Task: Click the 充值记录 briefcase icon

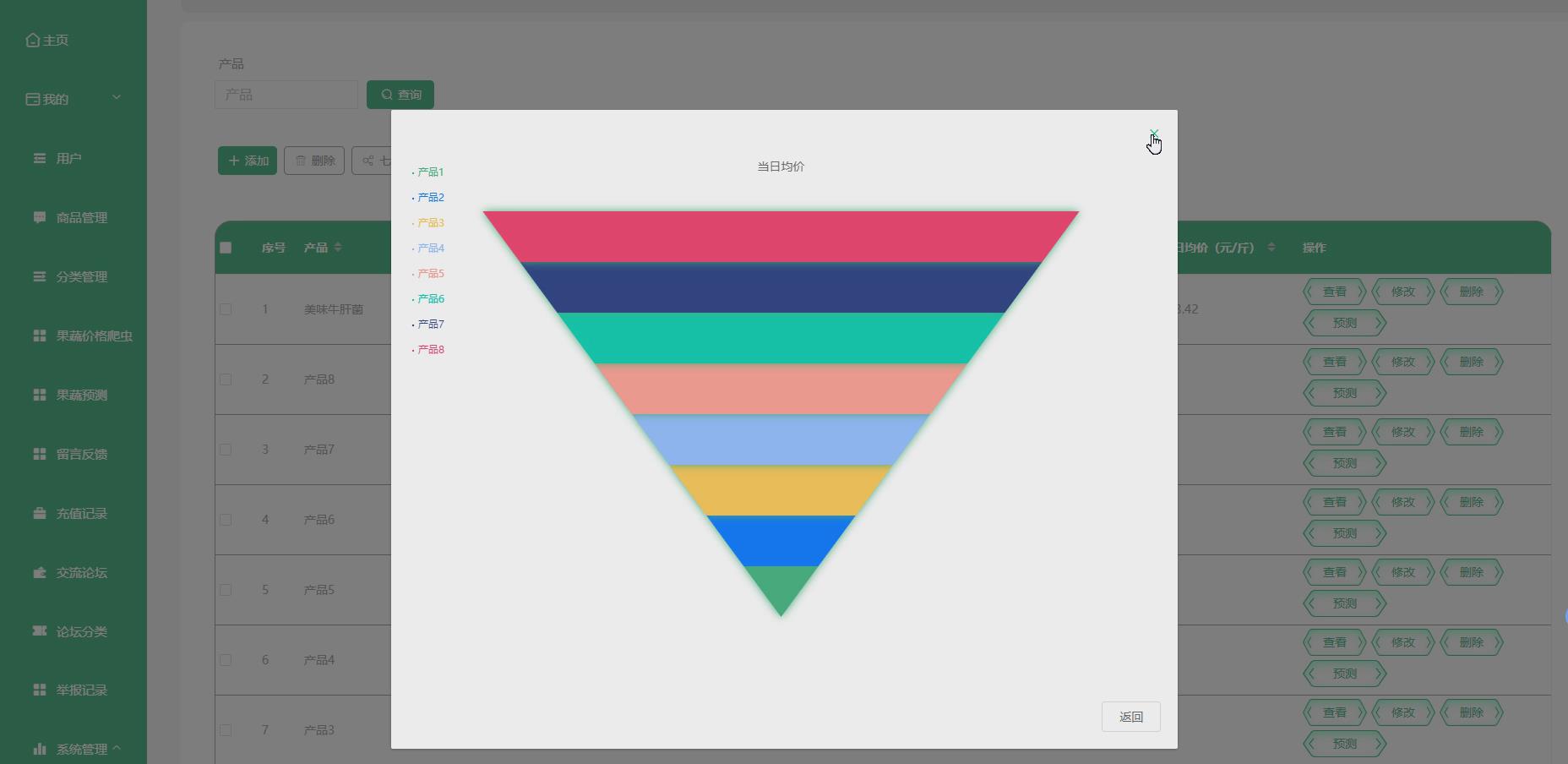Action: (40, 513)
